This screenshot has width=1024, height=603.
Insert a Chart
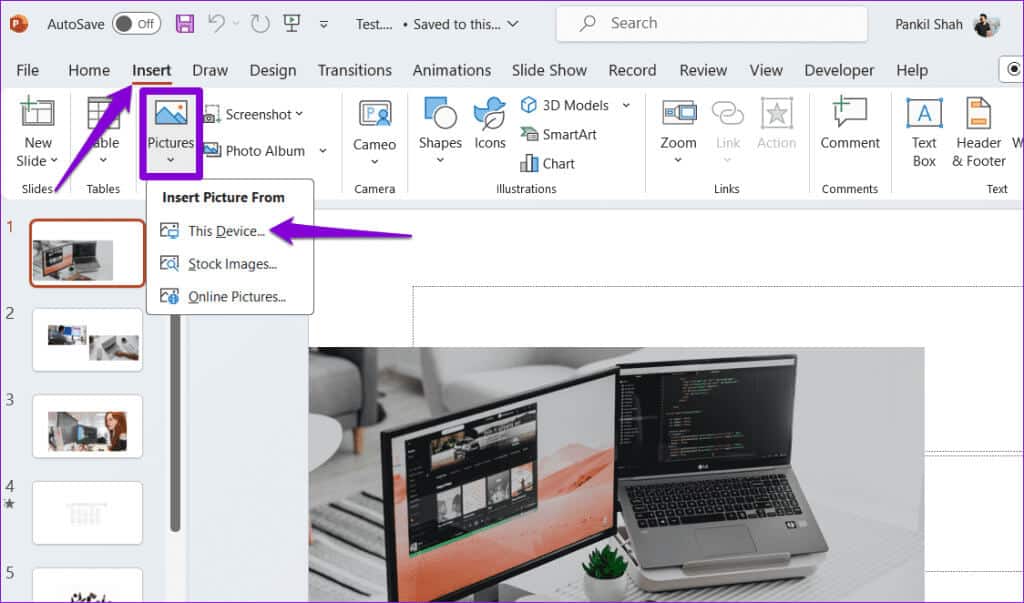click(x=548, y=163)
